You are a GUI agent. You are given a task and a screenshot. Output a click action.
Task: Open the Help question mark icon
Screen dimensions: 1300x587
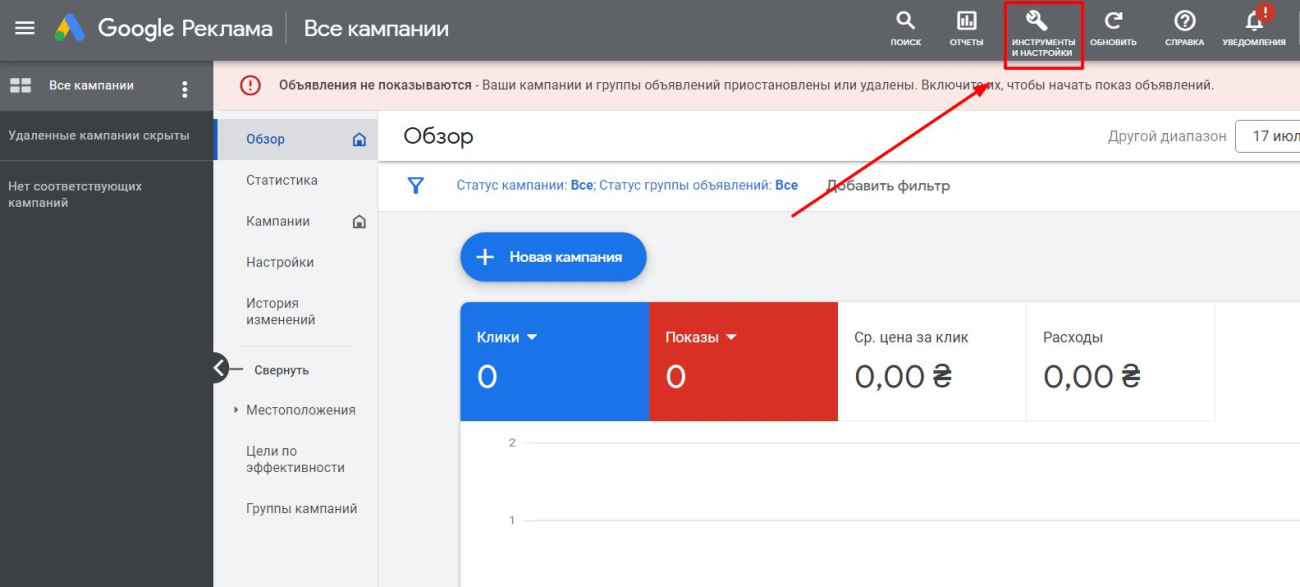click(1184, 22)
